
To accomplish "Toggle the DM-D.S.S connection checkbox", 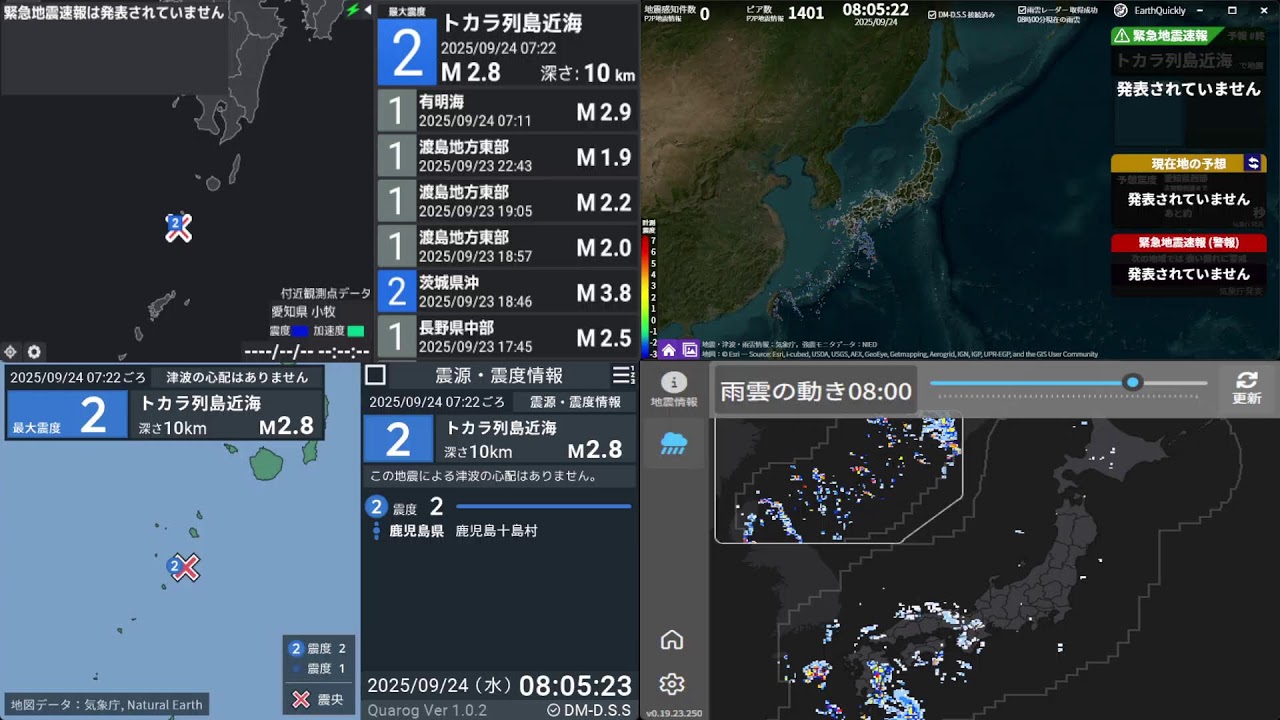I will coord(932,15).
